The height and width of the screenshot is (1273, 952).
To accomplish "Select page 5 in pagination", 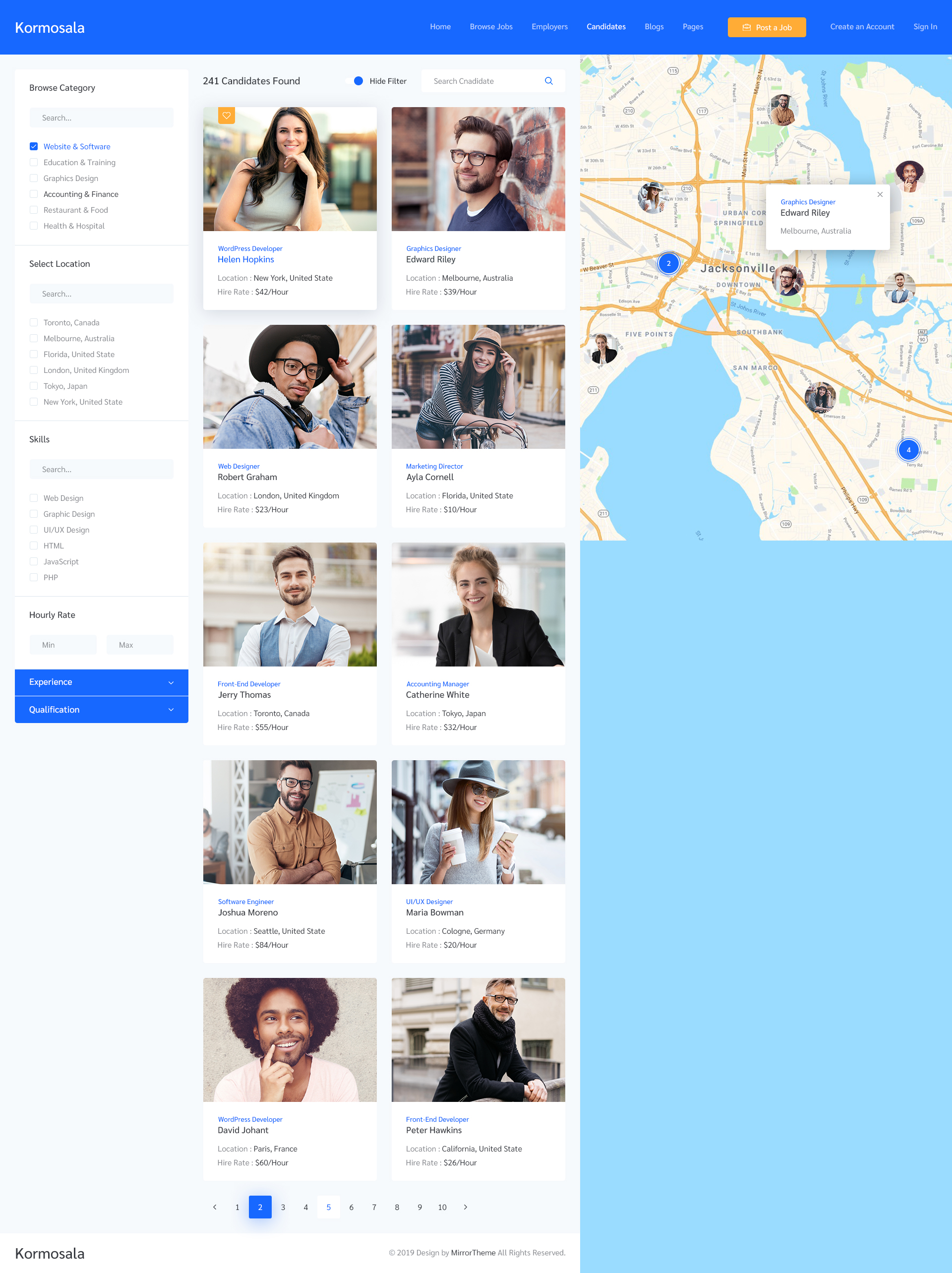I will click(x=328, y=1207).
